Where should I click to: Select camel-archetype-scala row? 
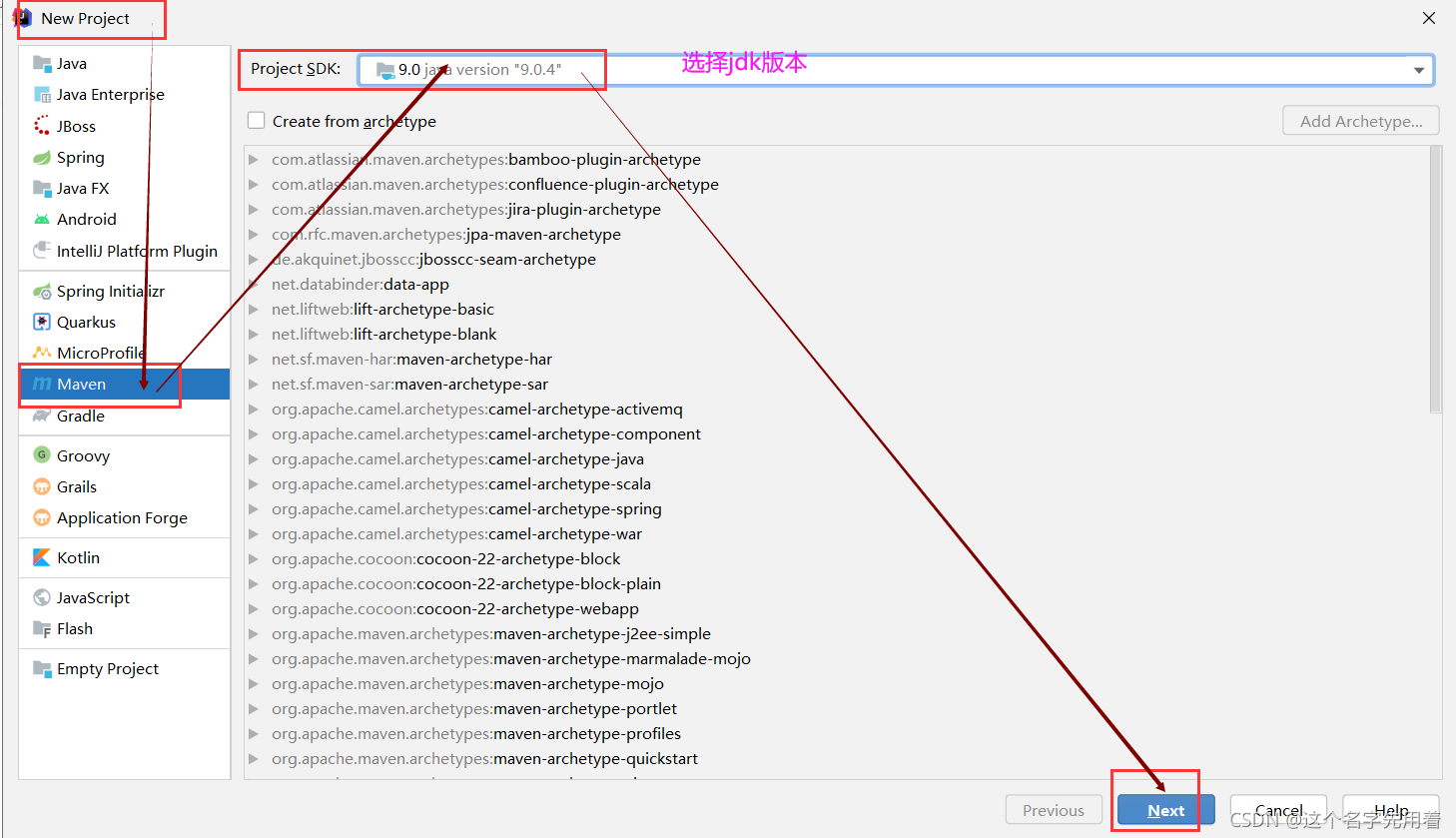(837, 483)
